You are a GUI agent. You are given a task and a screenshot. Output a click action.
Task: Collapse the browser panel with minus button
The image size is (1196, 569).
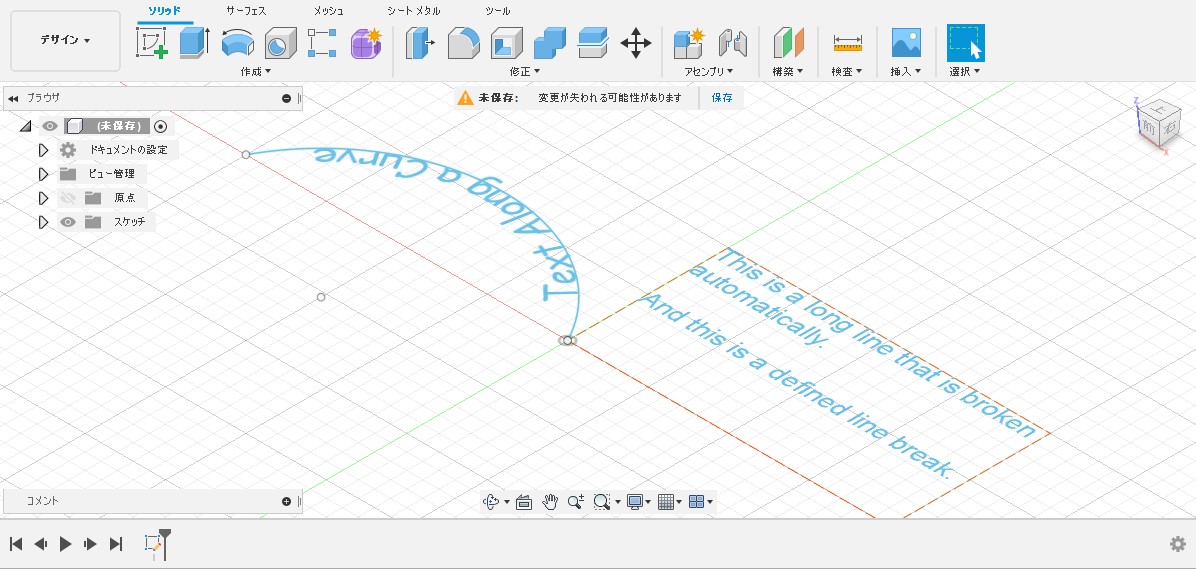(x=286, y=98)
